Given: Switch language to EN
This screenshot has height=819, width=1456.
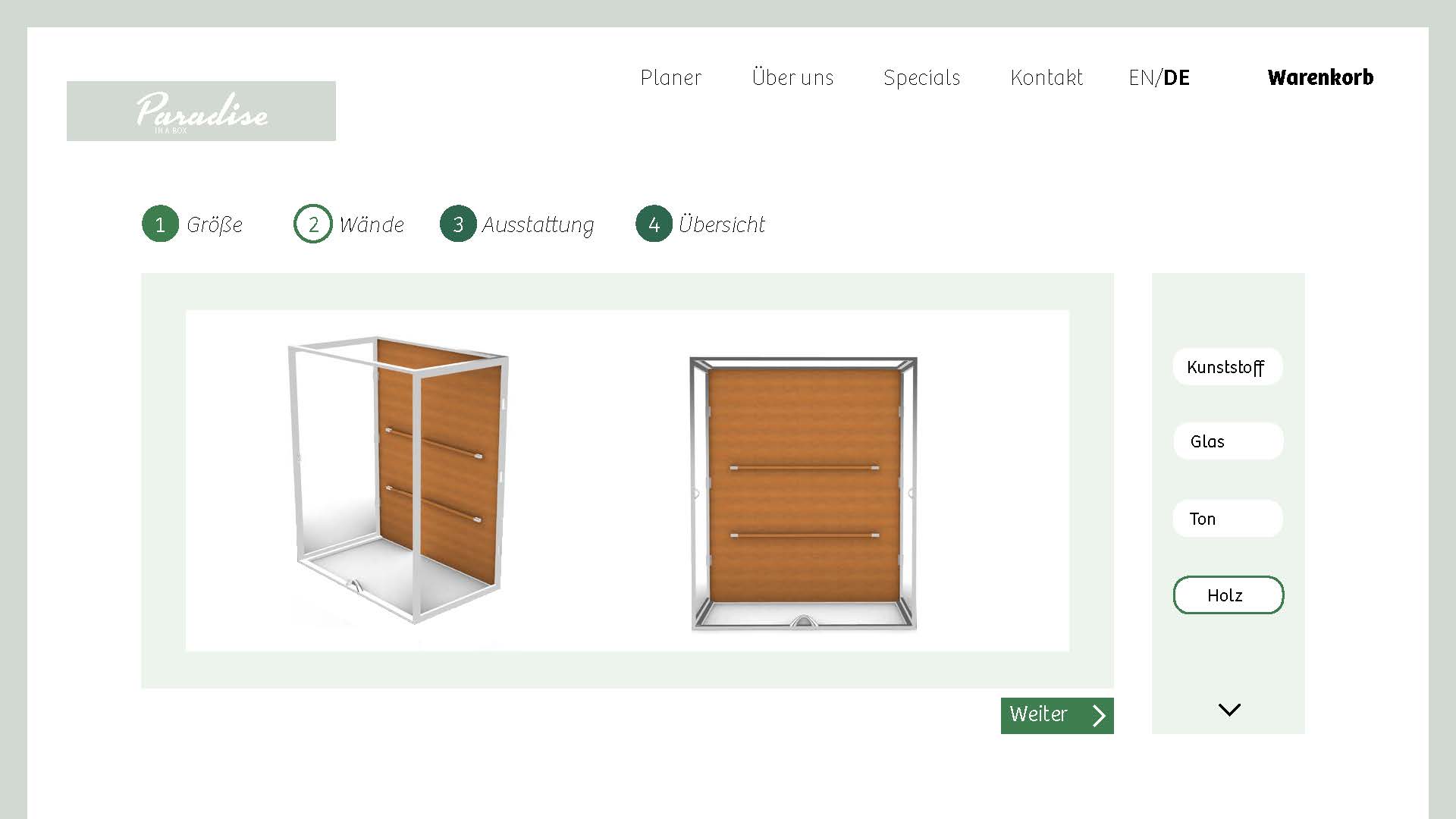Looking at the screenshot, I should (x=1142, y=77).
